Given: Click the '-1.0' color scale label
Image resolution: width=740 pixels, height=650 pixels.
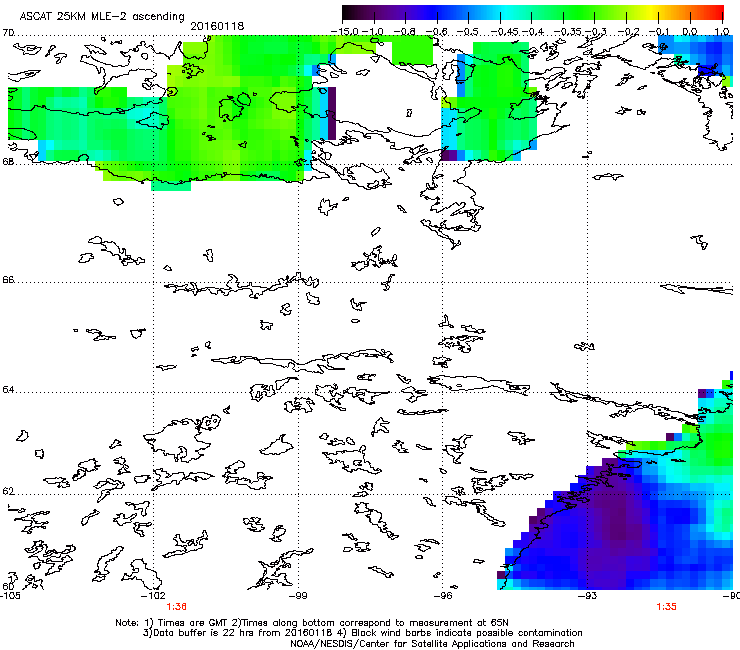Looking at the screenshot, I should coord(375,32).
